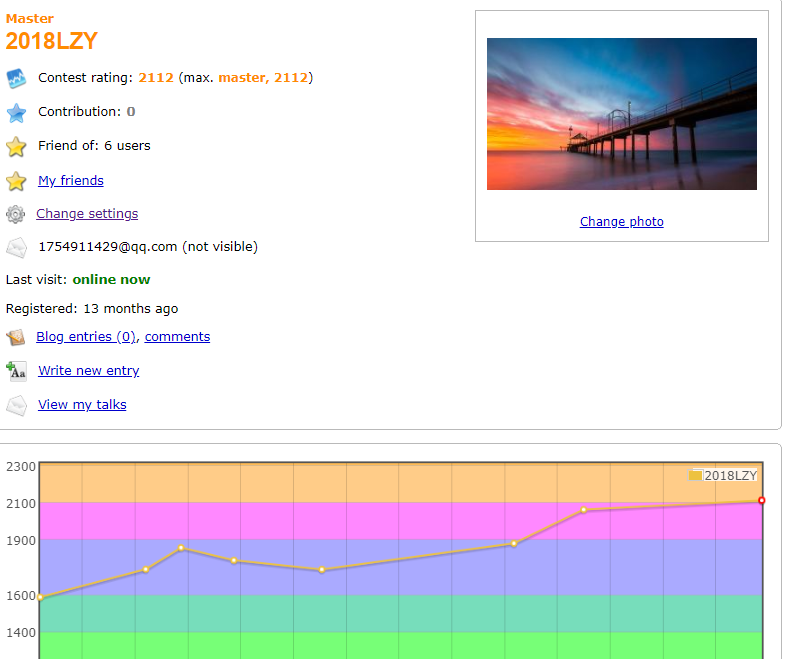Click the 2018LZY username heading
Image resolution: width=789 pixels, height=659 pixels.
tap(51, 41)
